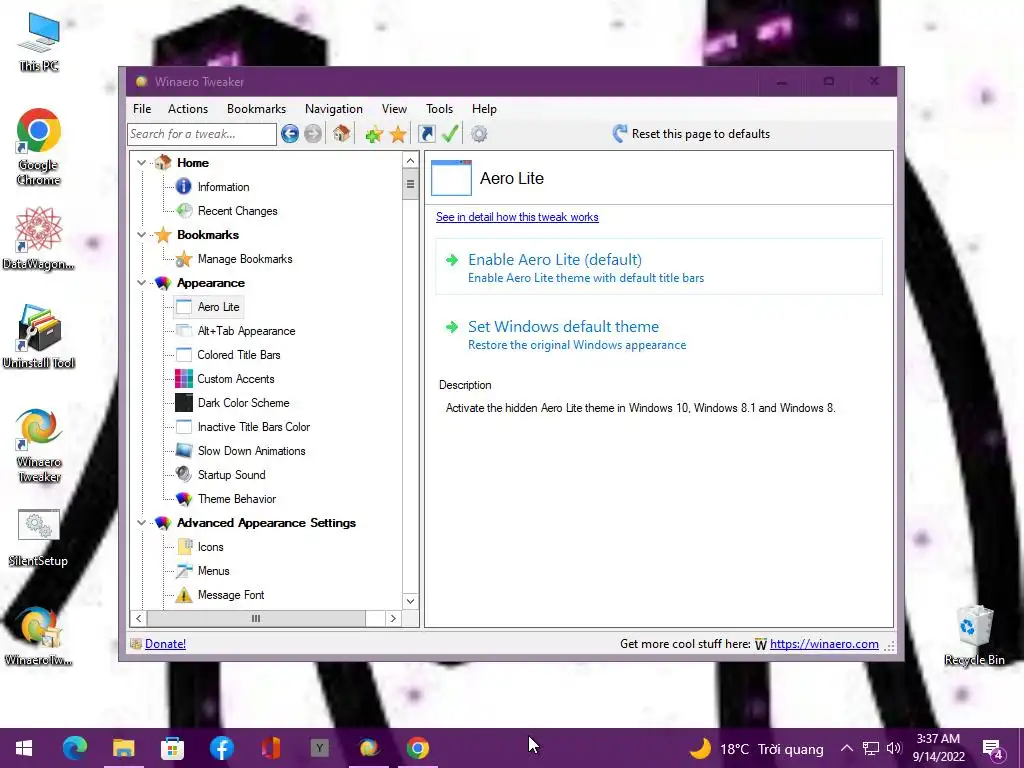This screenshot has height=768, width=1024.
Task: Open Manage Bookmarks entry
Action: tap(245, 259)
